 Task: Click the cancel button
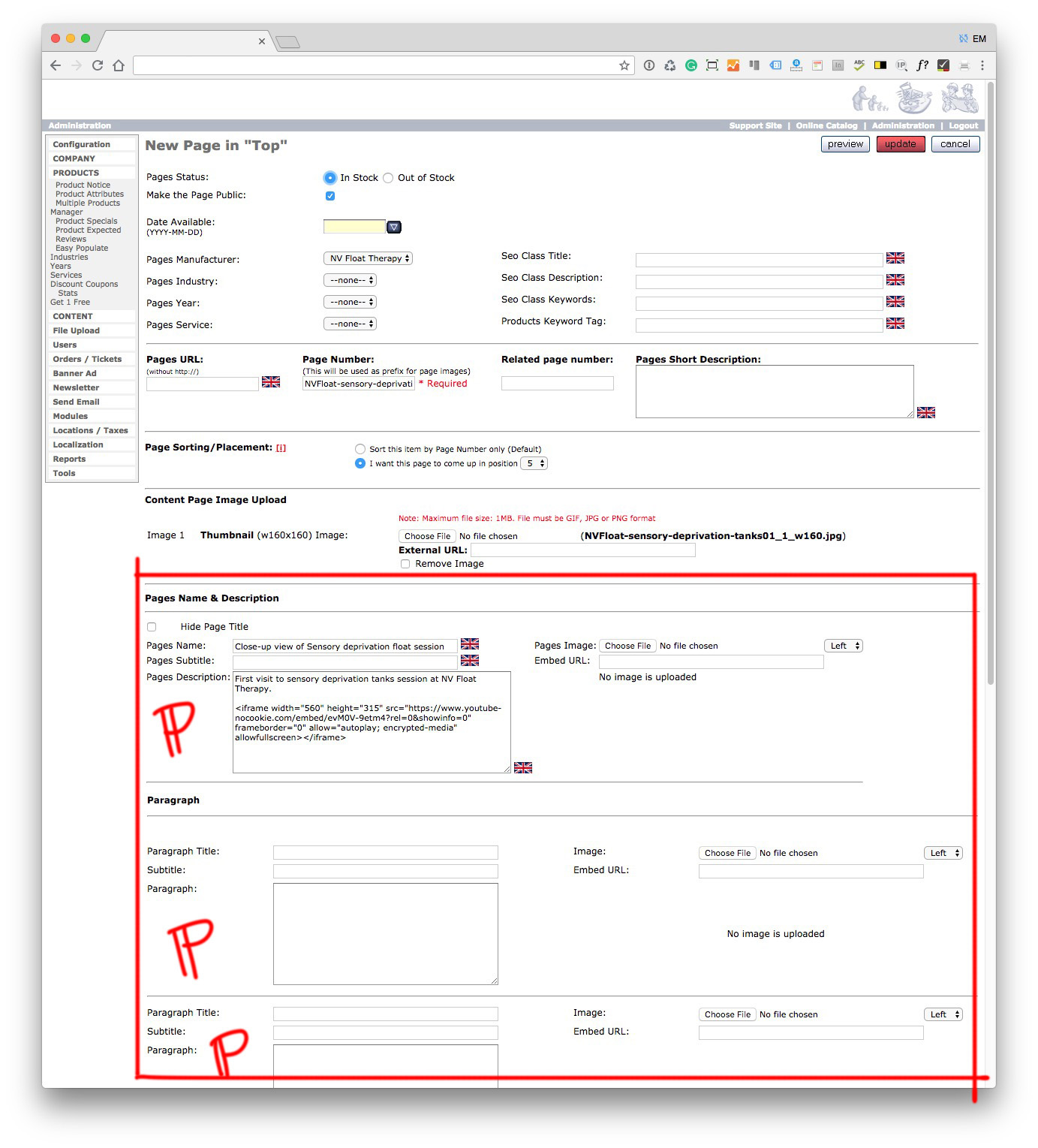955,144
